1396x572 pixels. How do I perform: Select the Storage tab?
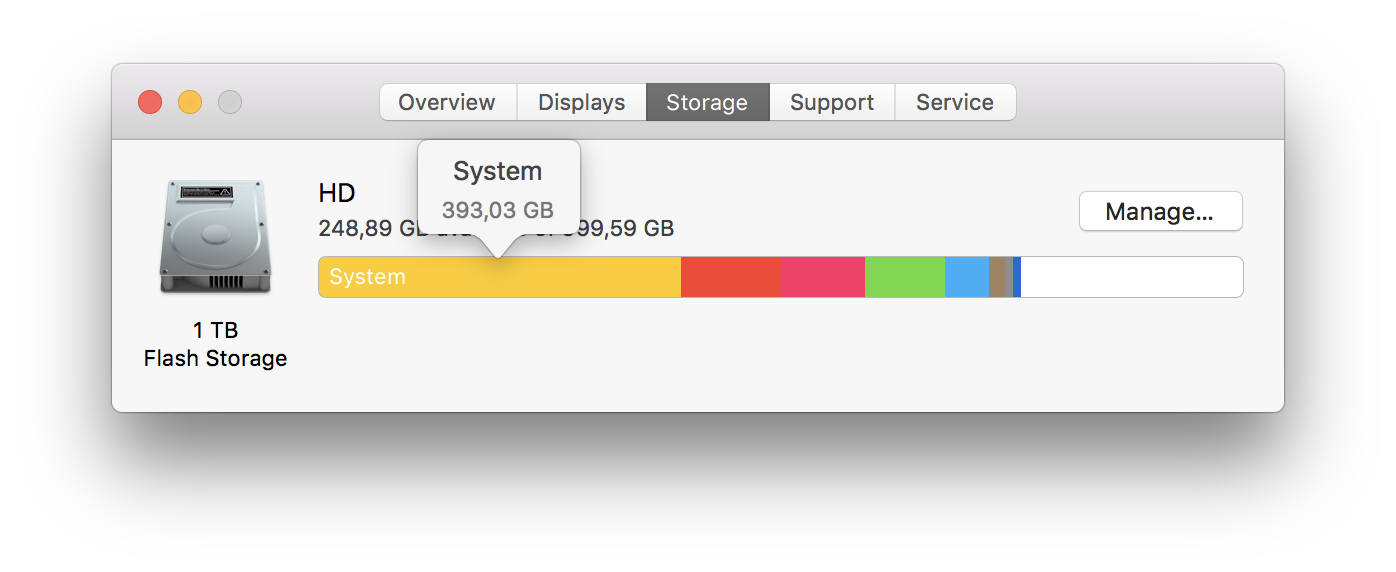[x=707, y=102]
